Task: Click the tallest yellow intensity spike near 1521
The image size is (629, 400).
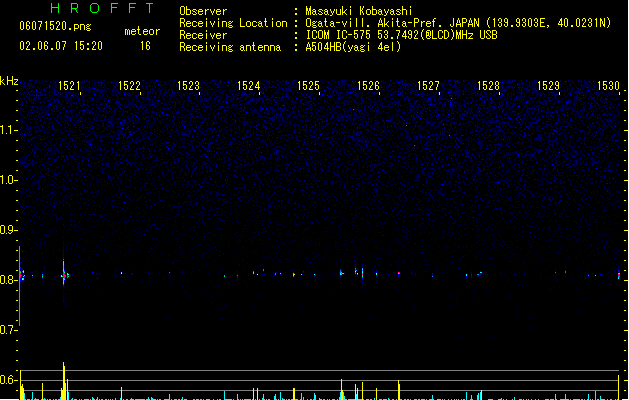Action: point(63,381)
